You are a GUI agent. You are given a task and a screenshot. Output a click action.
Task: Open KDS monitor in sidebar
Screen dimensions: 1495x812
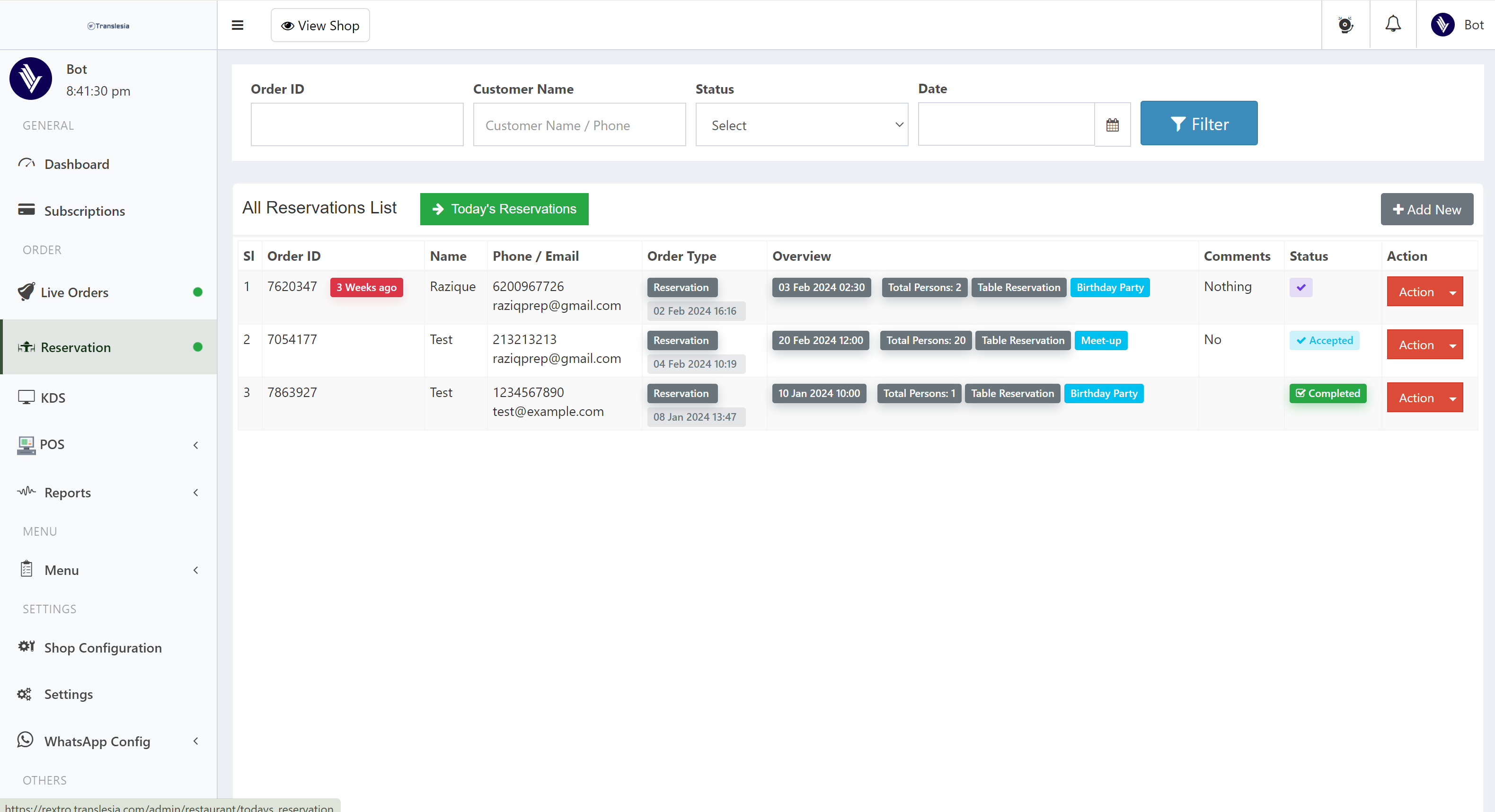(x=53, y=397)
